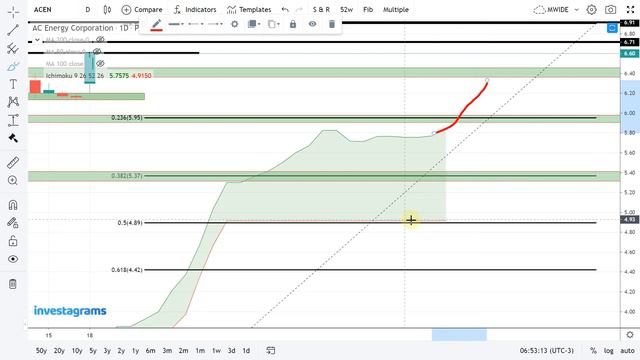Select the brush drawing tool
Viewport: 640px width, 360px height.
coord(13,67)
